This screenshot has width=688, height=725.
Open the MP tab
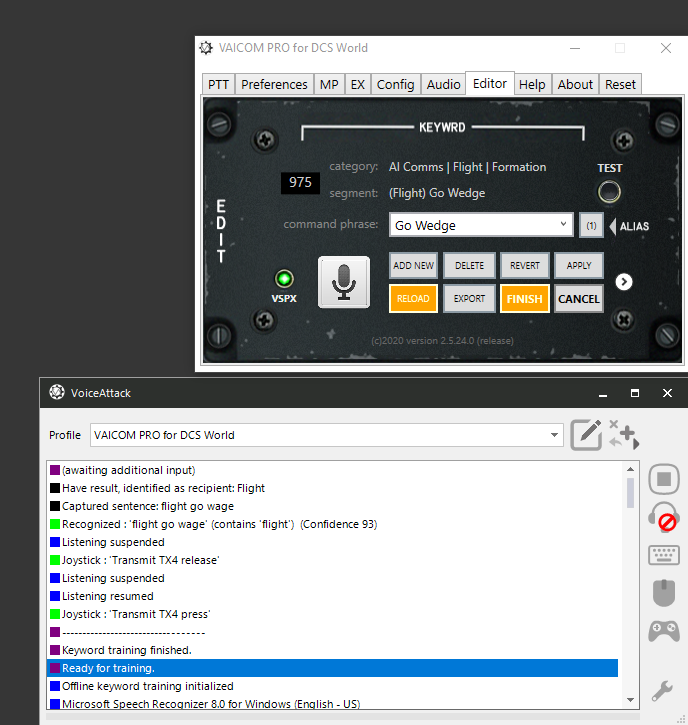coord(329,85)
